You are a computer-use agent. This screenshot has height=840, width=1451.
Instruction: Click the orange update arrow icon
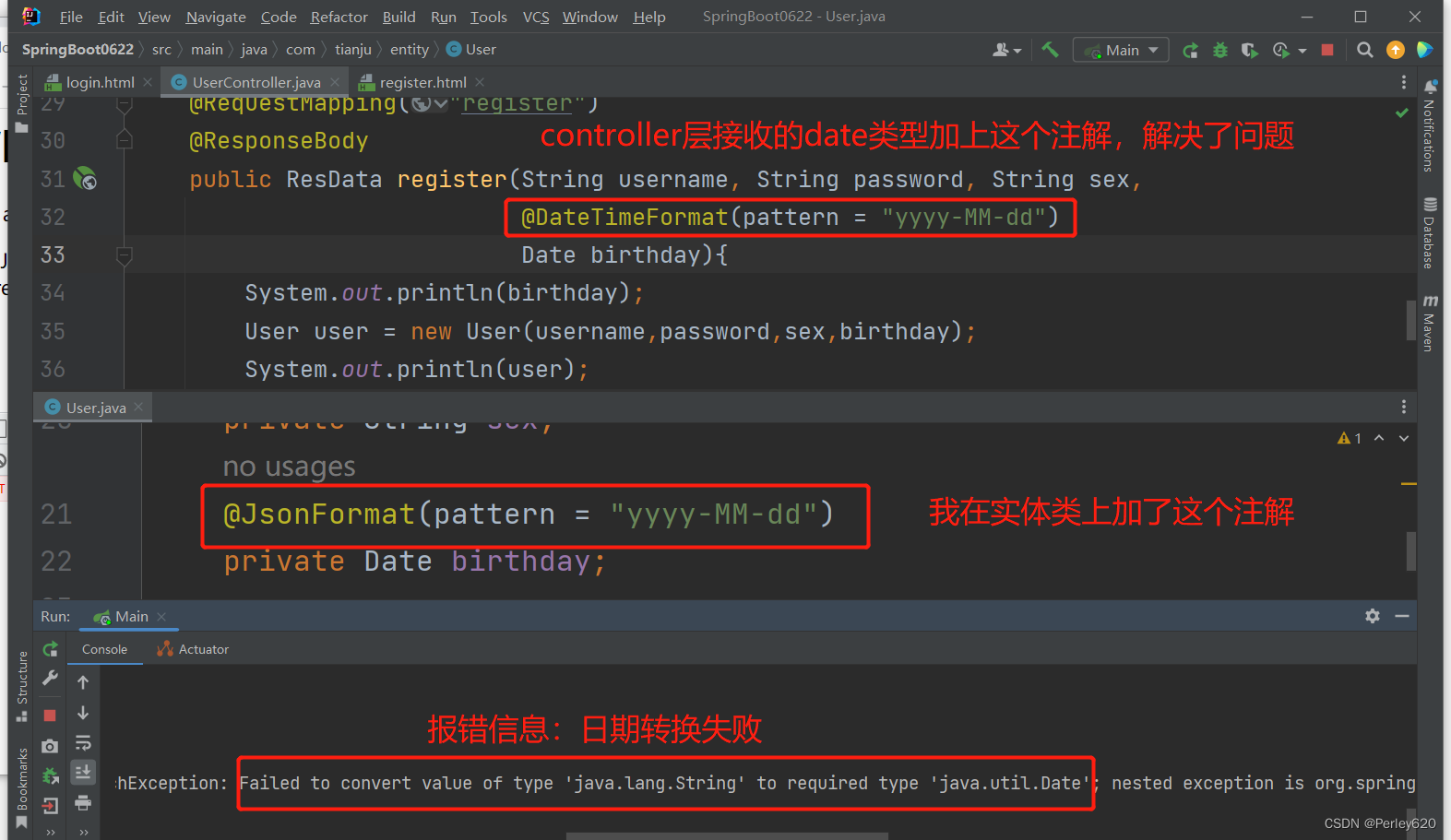pos(1396,50)
